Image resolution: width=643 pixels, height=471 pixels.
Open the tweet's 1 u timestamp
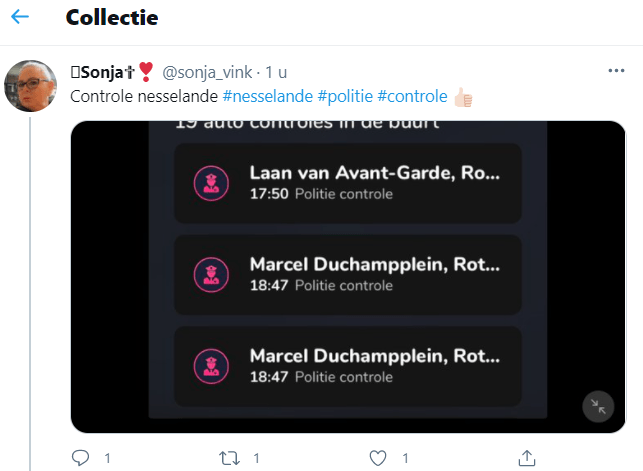276,72
